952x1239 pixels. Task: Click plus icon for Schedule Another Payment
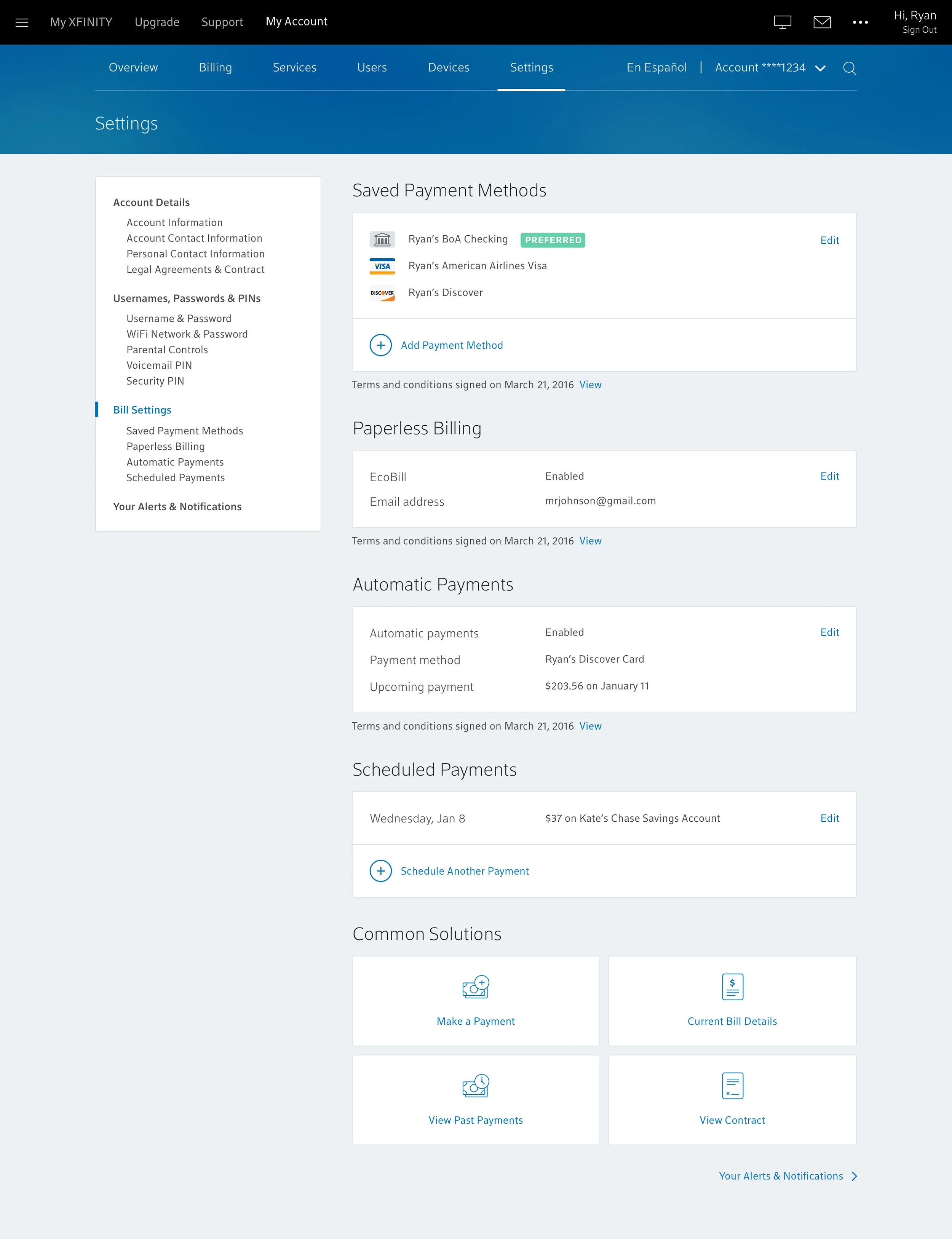[x=380, y=871]
